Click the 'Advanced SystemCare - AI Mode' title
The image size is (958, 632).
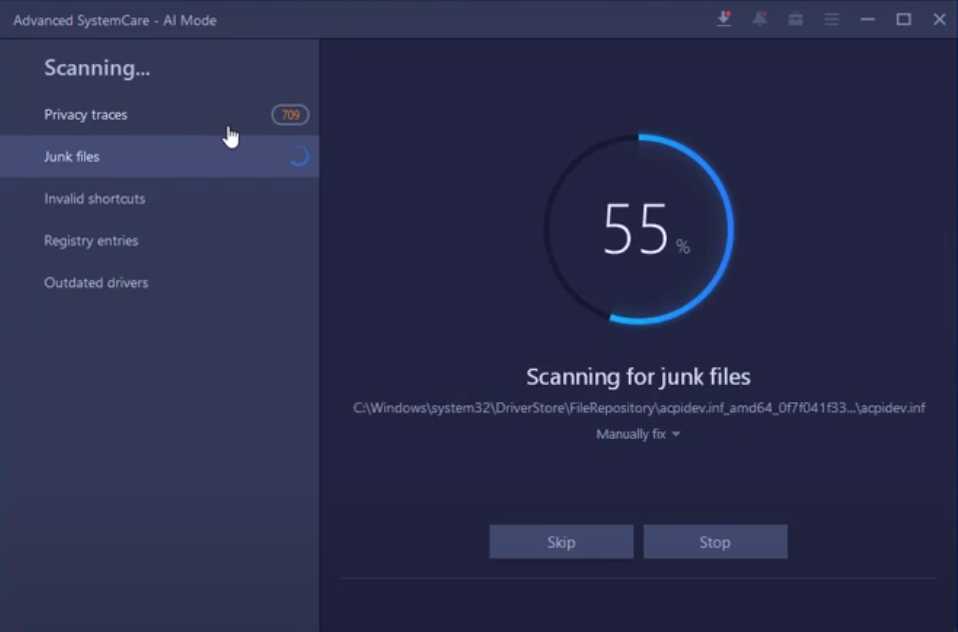[x=115, y=20]
